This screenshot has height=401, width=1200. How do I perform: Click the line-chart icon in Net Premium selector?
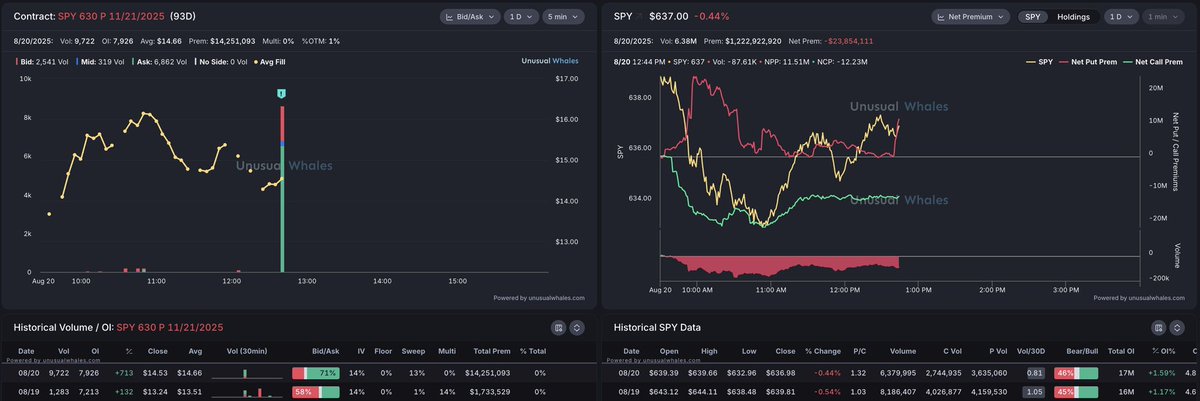943,17
